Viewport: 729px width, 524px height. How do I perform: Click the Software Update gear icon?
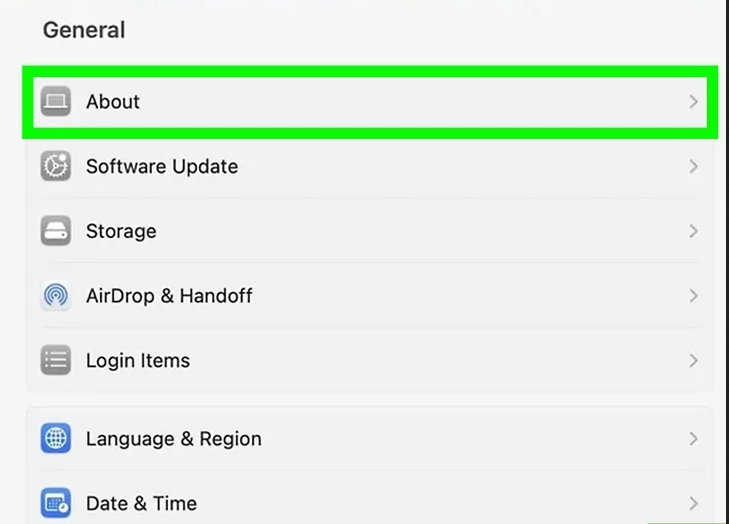click(x=56, y=166)
